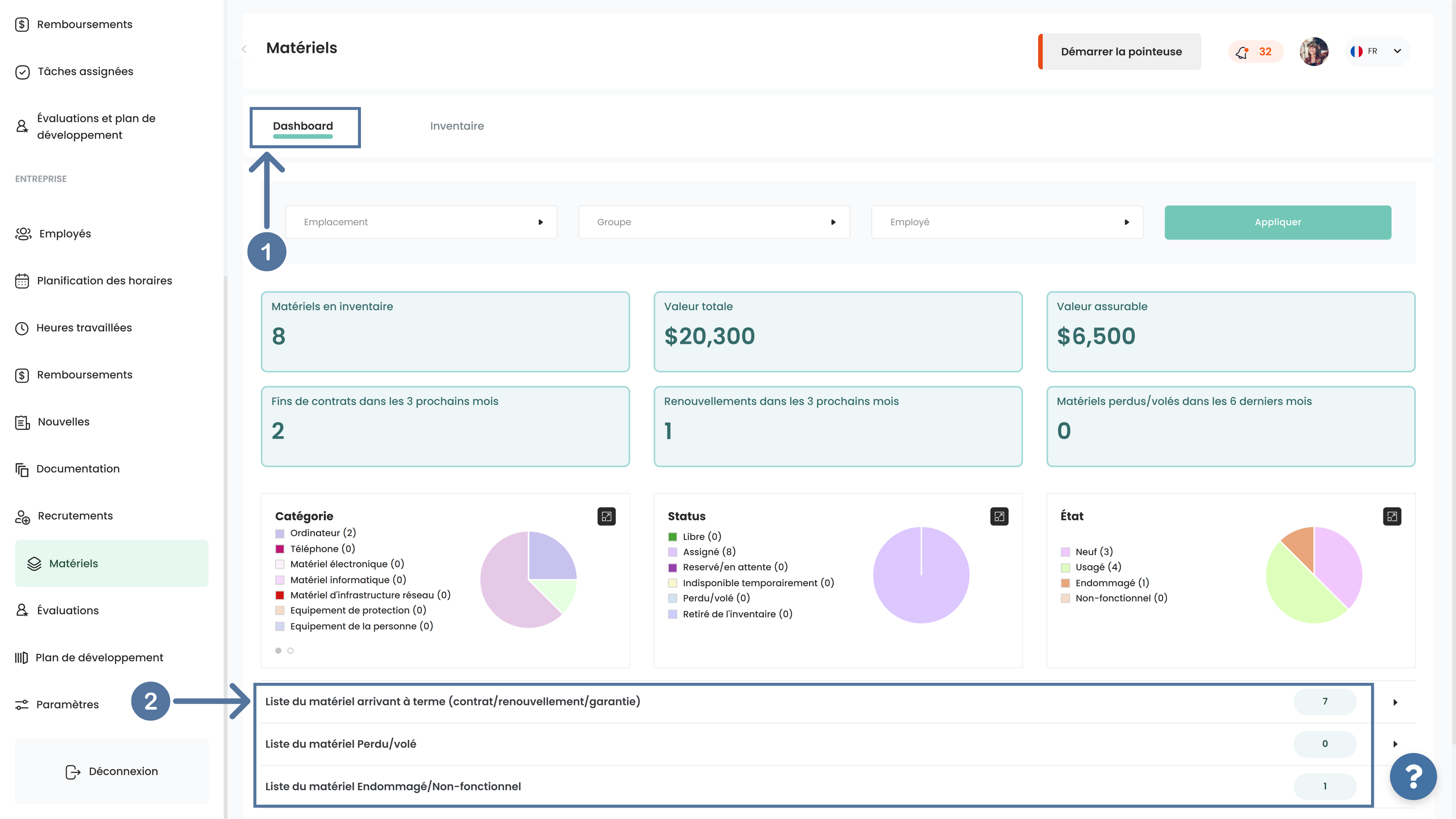
Task: Click the Documentation copy icon
Action: click(x=22, y=470)
